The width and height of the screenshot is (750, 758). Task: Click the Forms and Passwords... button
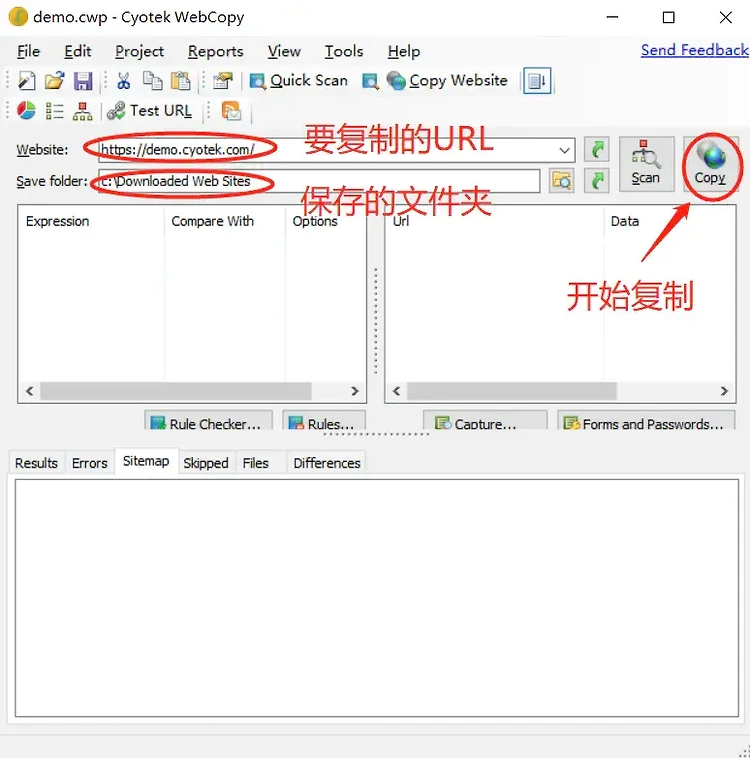tap(646, 422)
